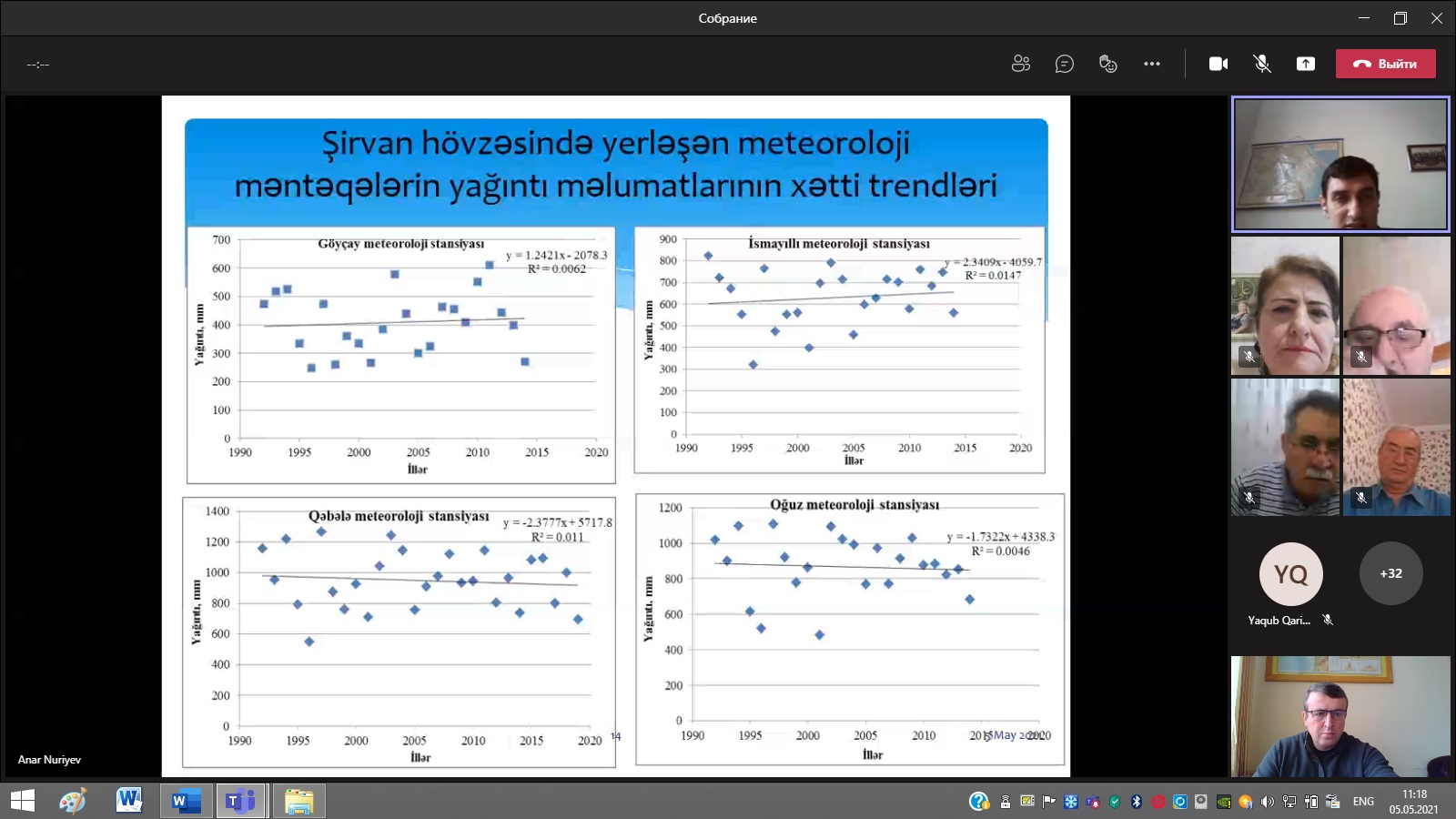This screenshot has width=1456, height=819.
Task: Click the help question-mark tray icon
Action: pos(979,802)
